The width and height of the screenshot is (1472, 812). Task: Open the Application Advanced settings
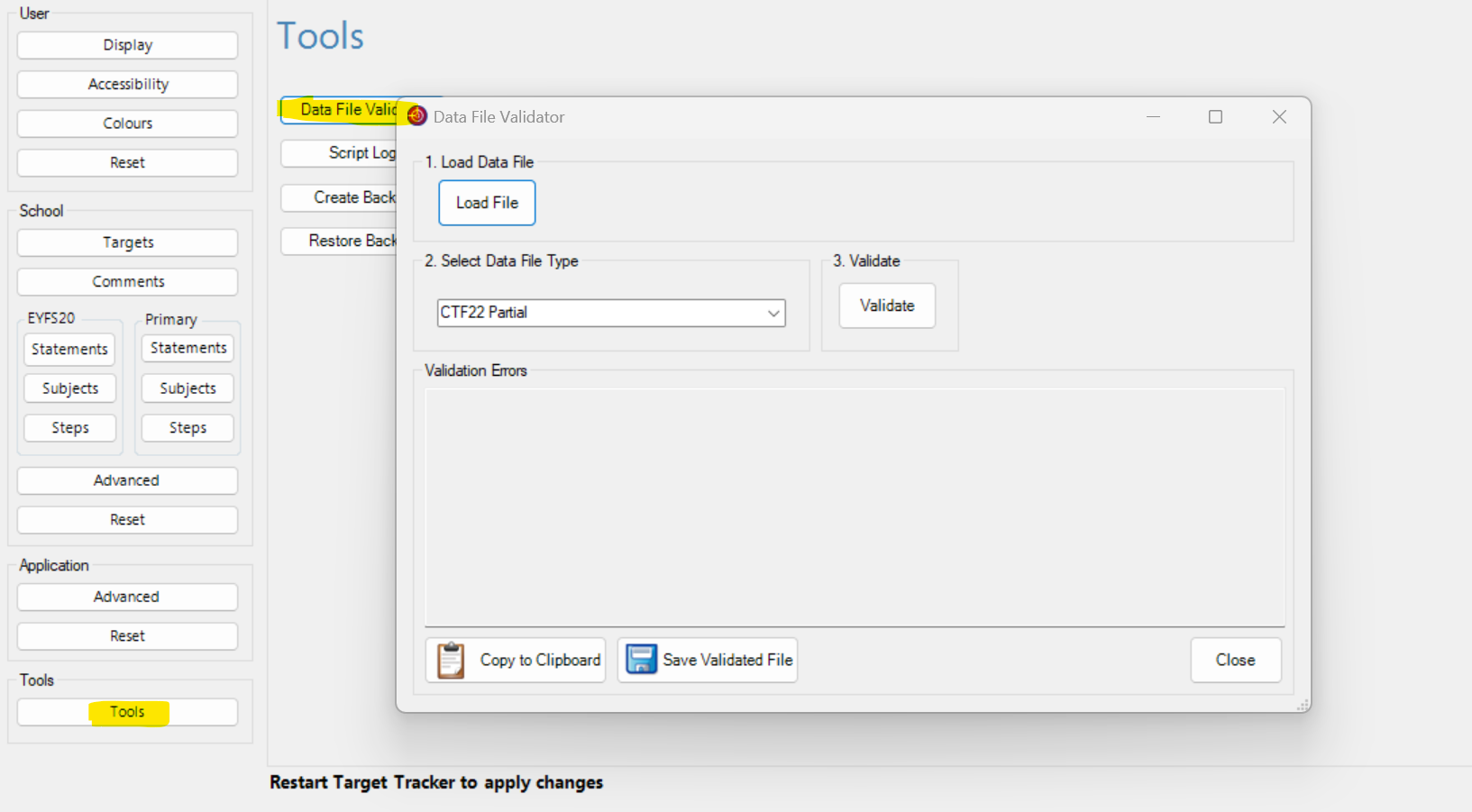coord(127,597)
